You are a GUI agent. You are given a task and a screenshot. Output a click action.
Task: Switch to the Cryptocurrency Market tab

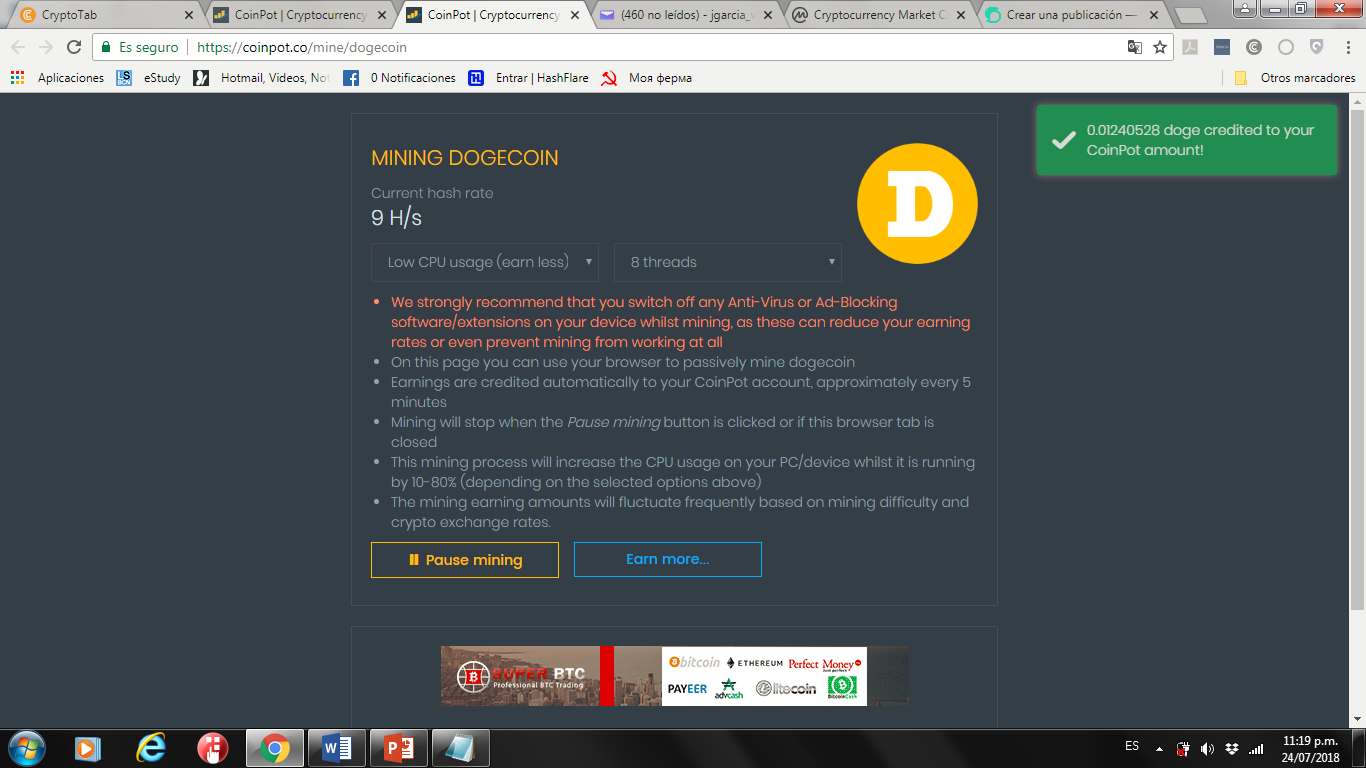coord(880,16)
